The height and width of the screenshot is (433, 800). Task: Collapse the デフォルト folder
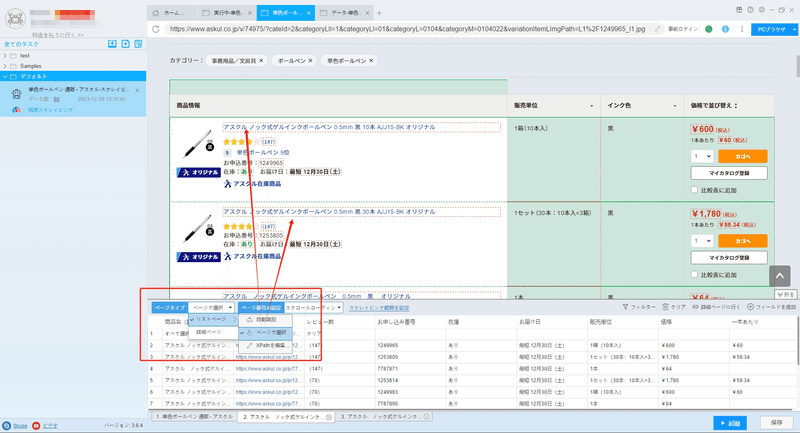click(5, 77)
